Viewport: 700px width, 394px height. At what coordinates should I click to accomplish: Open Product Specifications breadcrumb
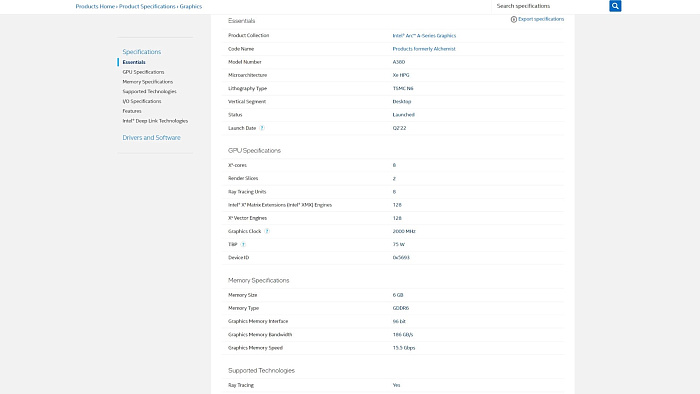147,6
